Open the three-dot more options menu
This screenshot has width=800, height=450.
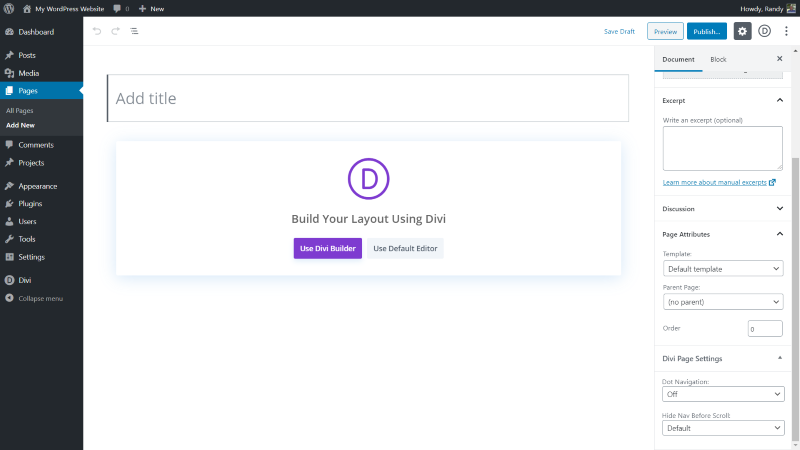pos(786,31)
